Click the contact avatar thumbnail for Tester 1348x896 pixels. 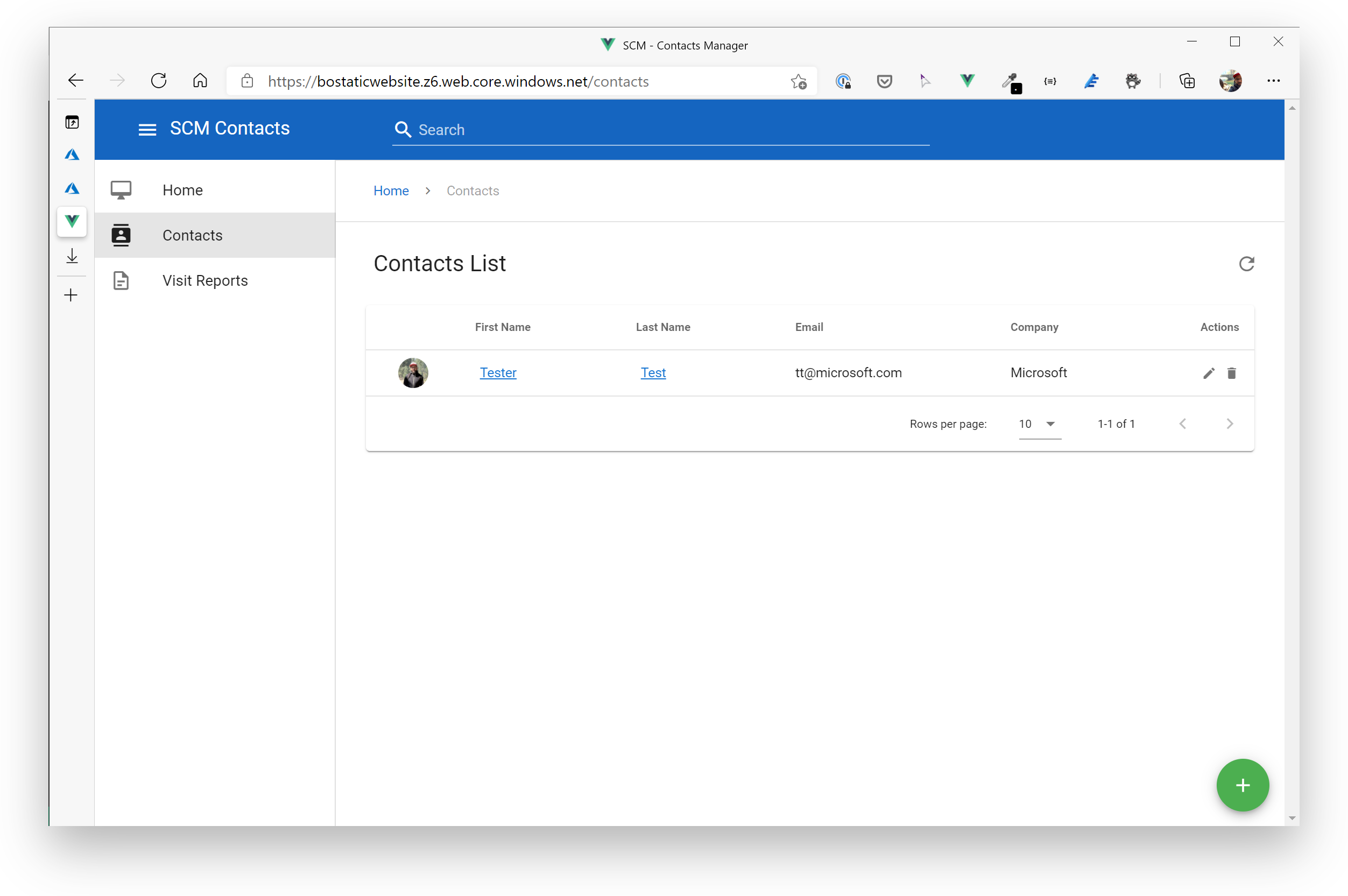click(x=413, y=372)
